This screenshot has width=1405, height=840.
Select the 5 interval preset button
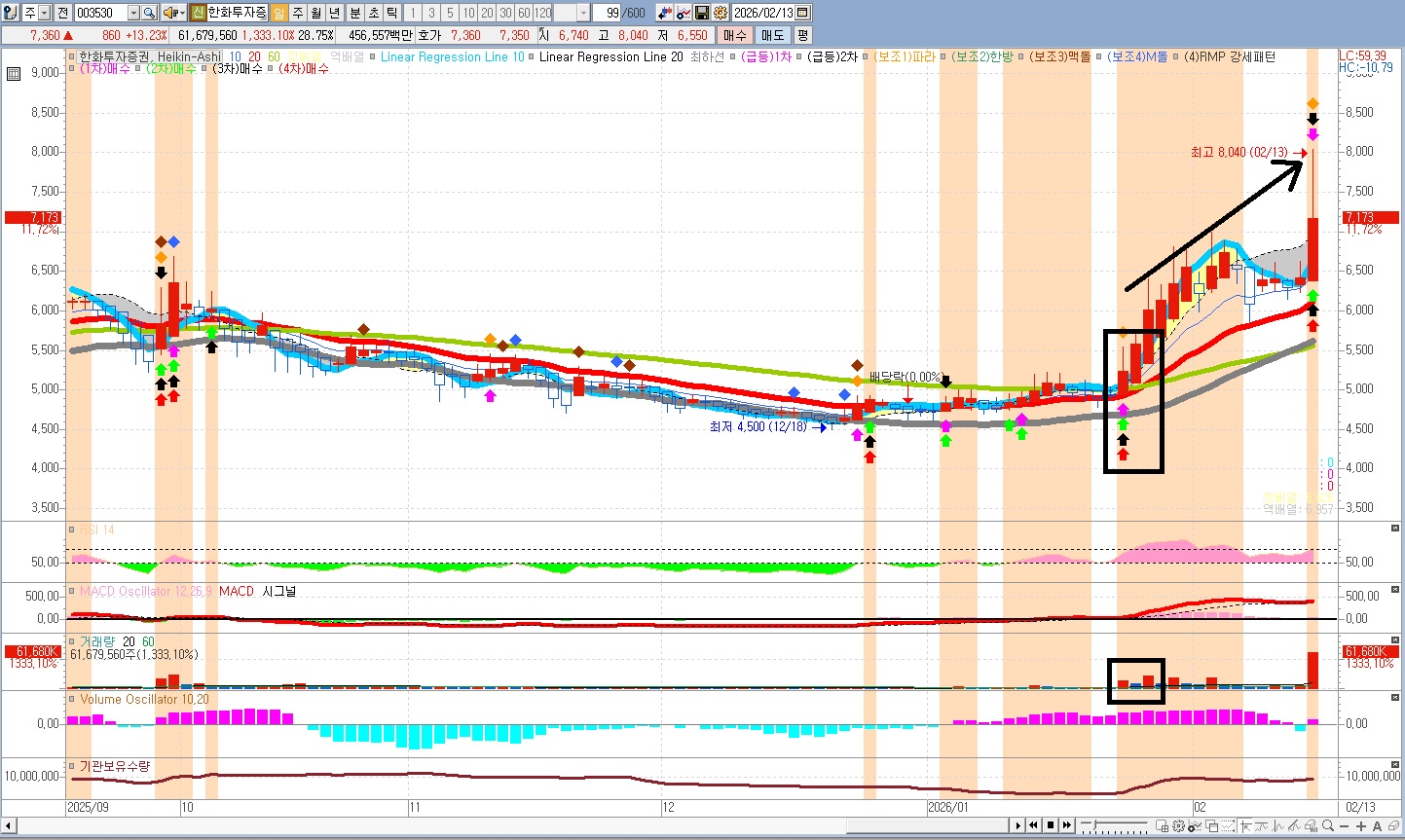pyautogui.click(x=450, y=13)
